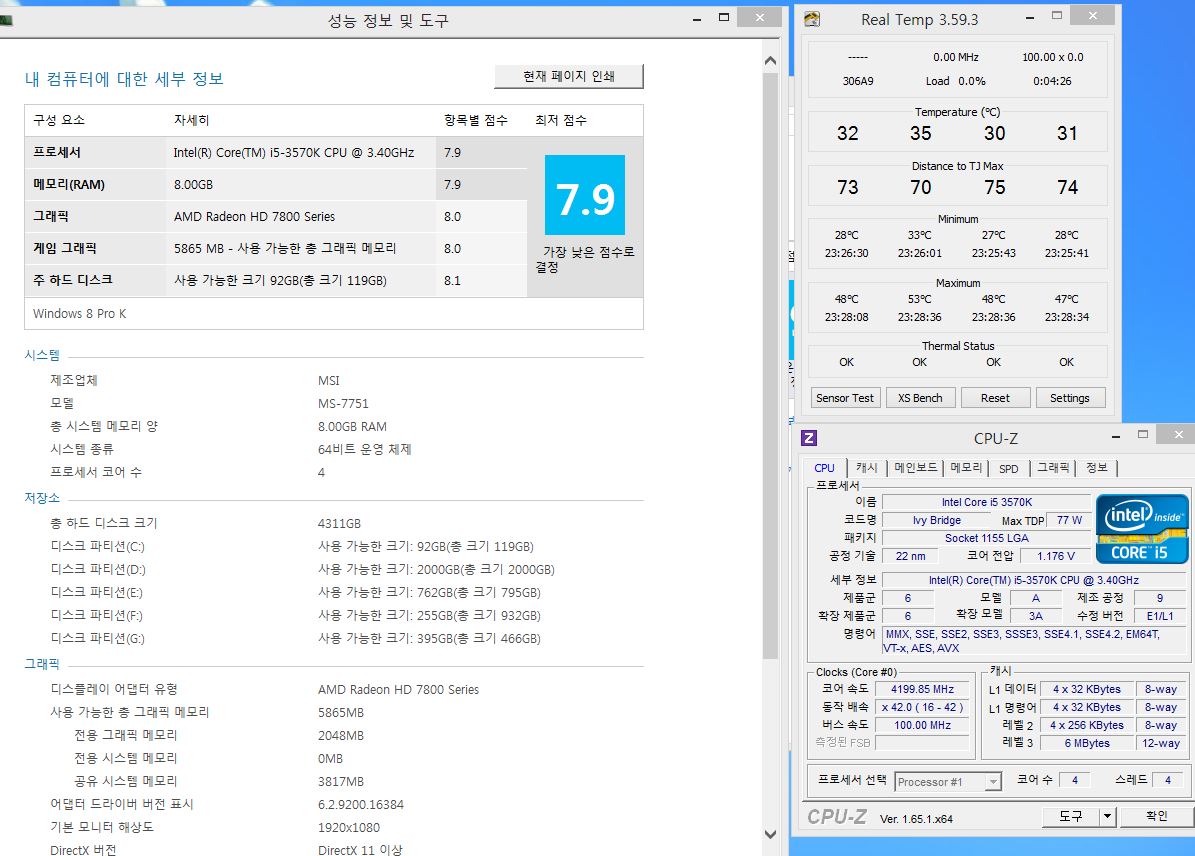
Task: Open the SPD tab
Action: (x=1008, y=468)
